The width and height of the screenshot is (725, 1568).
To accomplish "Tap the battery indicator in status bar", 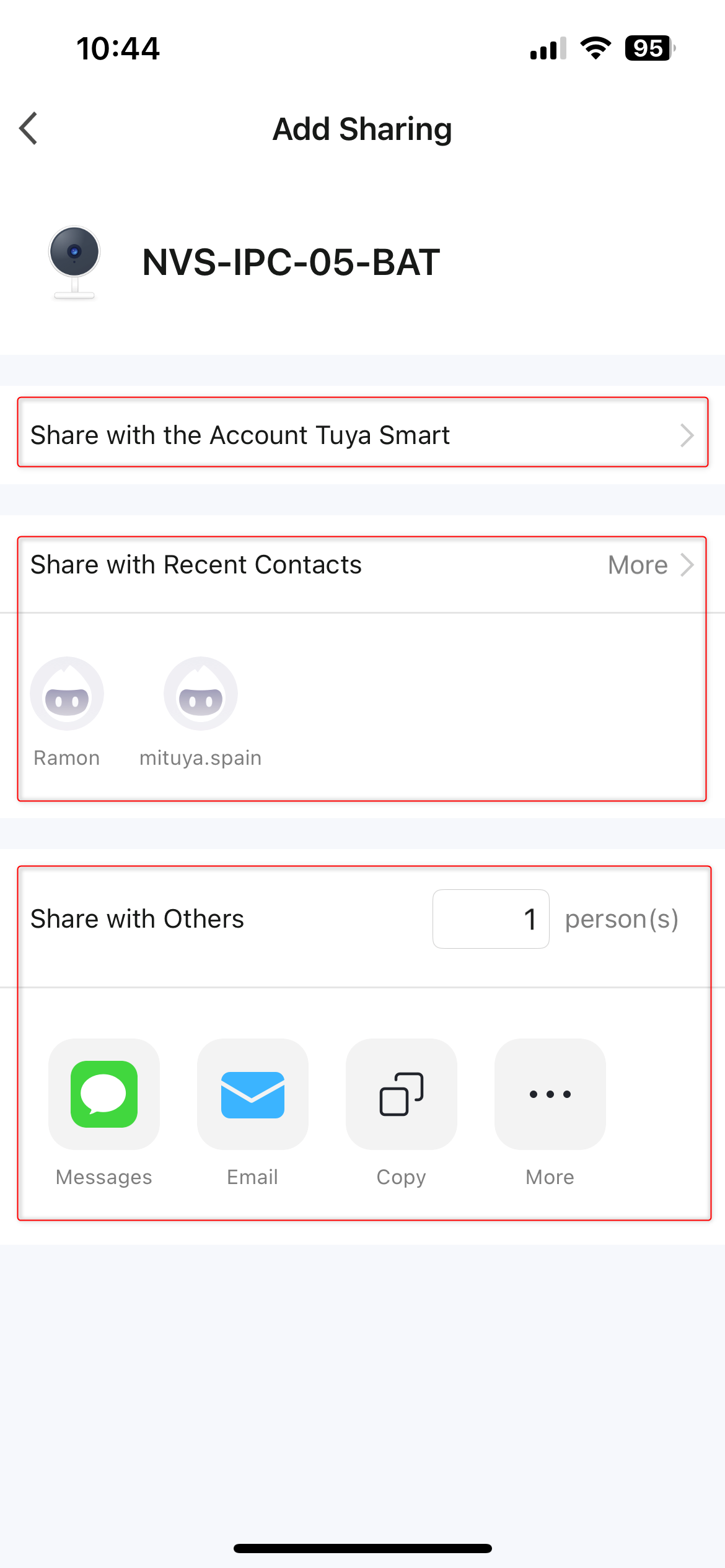I will point(650,48).
